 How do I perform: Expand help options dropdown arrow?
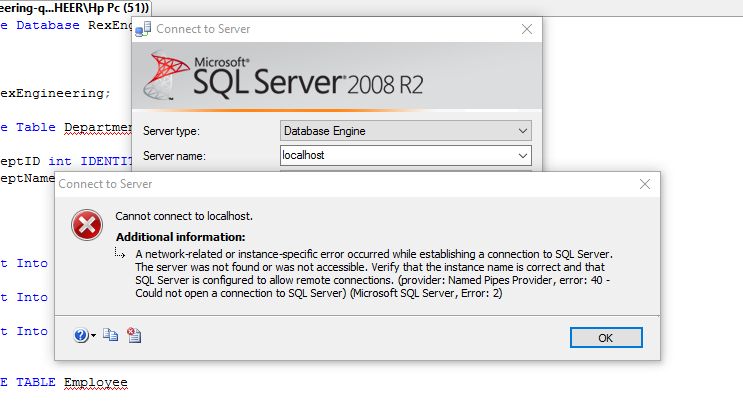click(93, 336)
